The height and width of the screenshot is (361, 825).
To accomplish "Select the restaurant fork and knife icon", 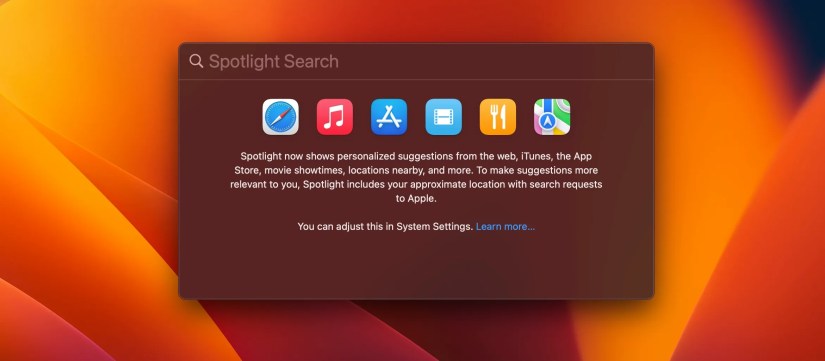I will 498,117.
